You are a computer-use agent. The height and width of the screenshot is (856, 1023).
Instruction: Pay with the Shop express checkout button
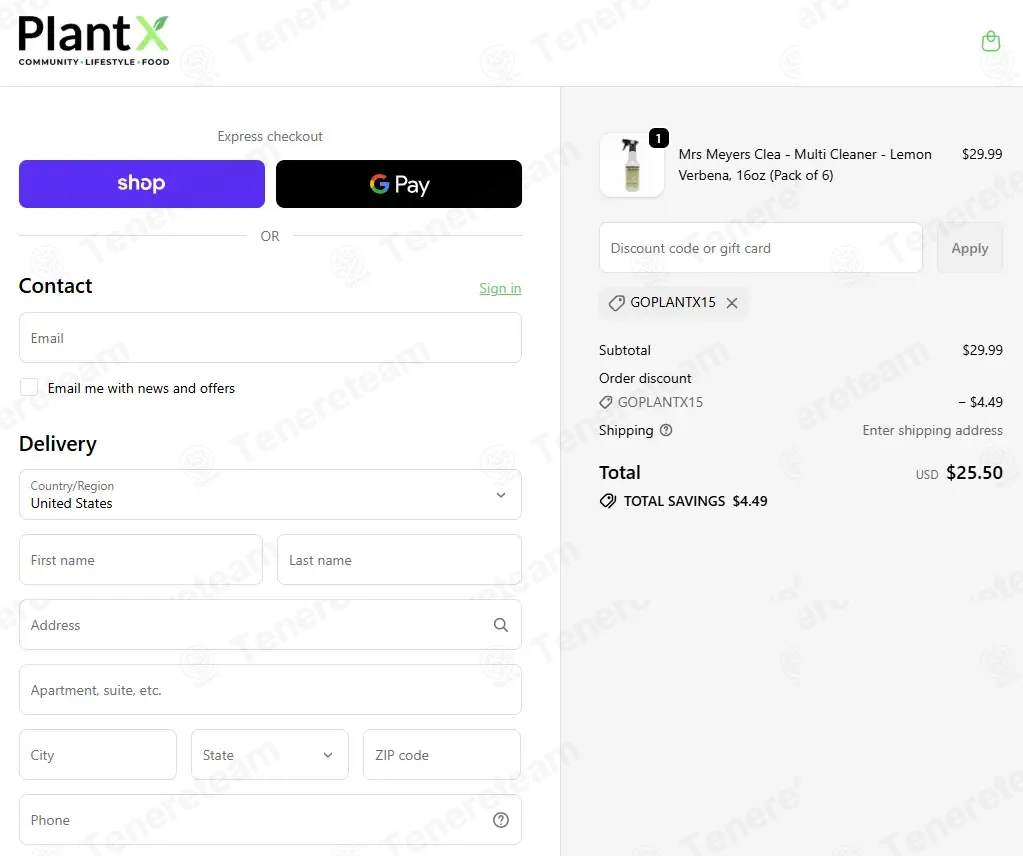142,184
